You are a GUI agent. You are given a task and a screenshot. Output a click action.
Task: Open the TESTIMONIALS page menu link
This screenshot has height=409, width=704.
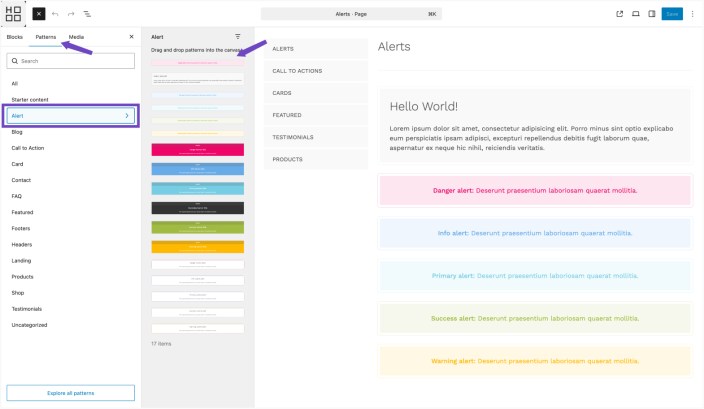pyautogui.click(x=293, y=137)
